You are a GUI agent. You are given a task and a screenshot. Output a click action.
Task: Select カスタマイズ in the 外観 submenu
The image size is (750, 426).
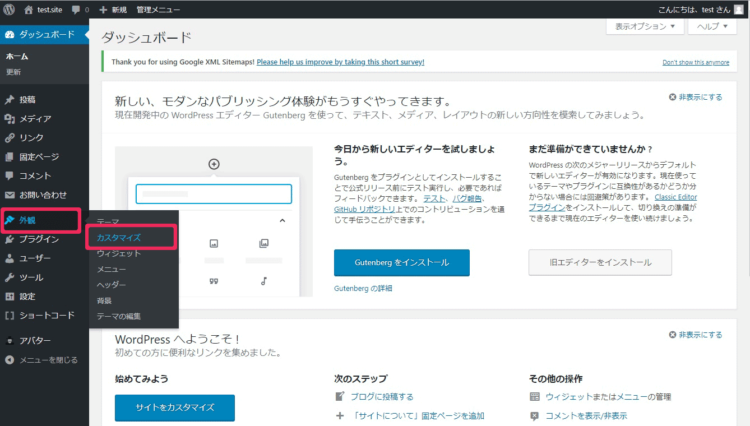pyautogui.click(x=118, y=238)
